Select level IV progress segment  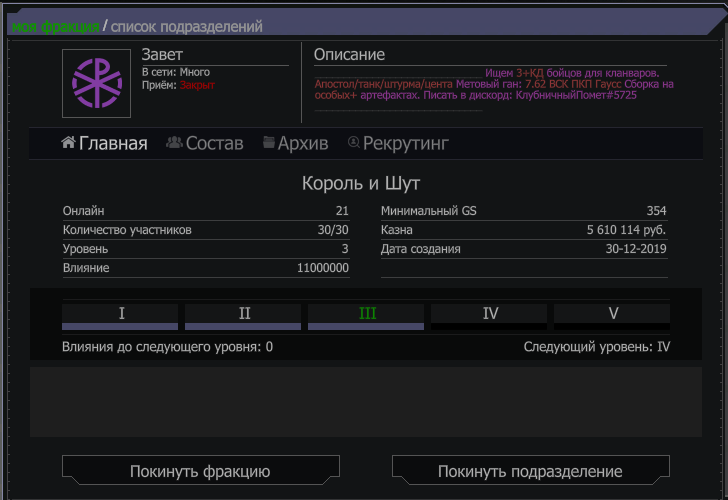click(489, 316)
